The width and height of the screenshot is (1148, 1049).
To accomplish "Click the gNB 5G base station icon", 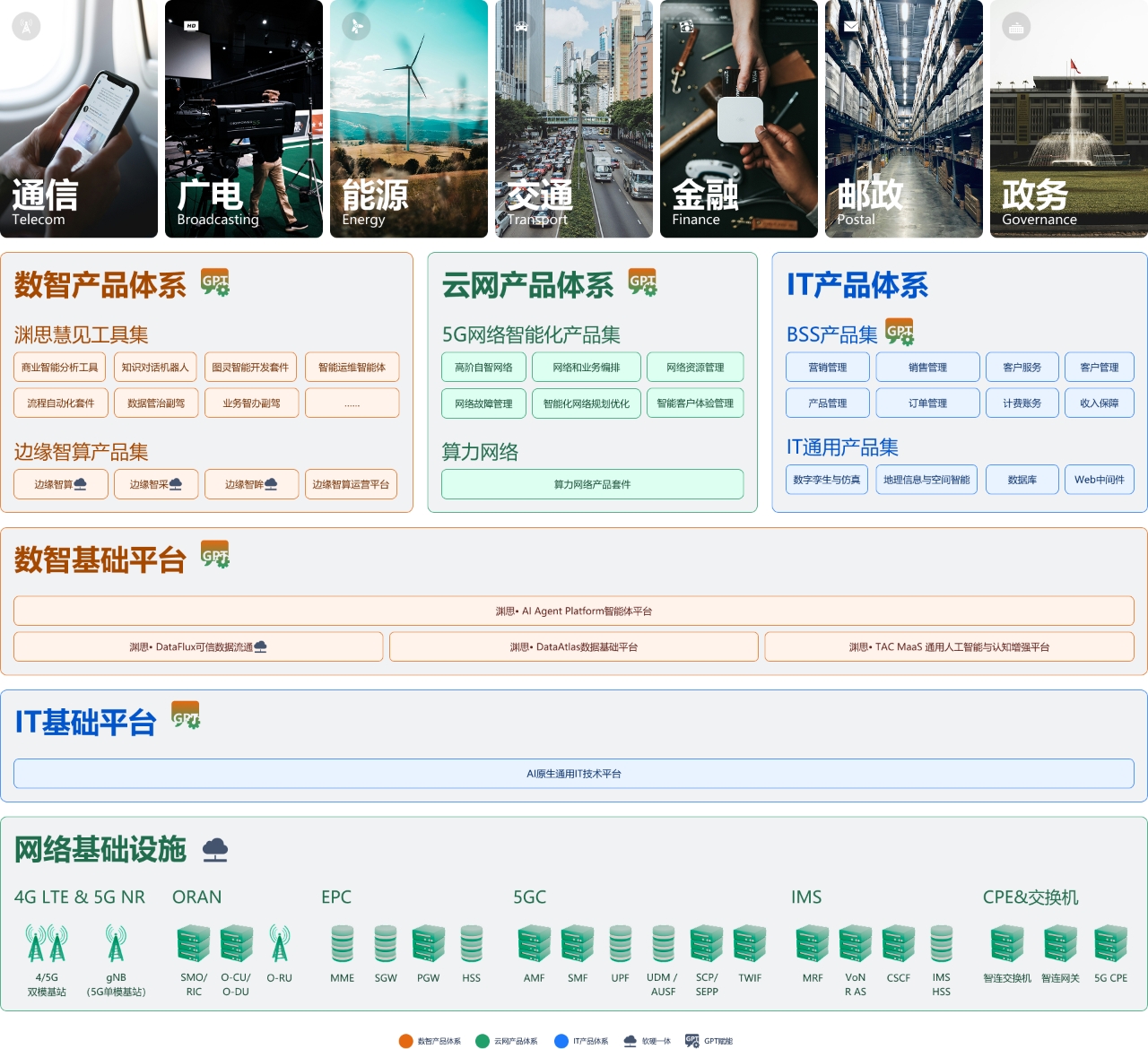I will point(116,944).
